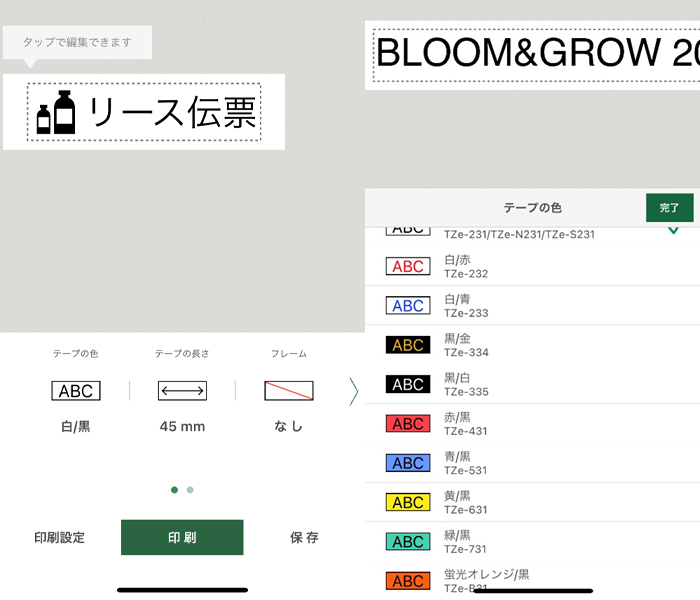Tap the 完了 done button
Image resolution: width=700 pixels, height=600 pixels.
coord(670,208)
